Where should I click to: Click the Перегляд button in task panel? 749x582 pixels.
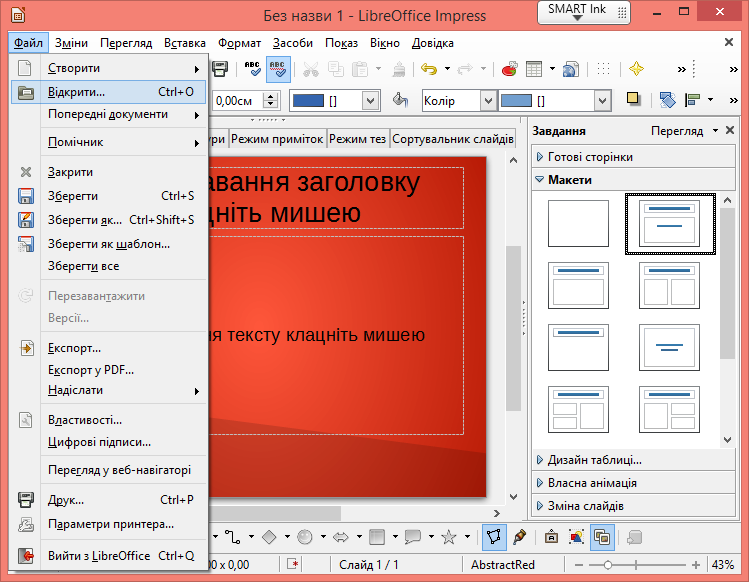pyautogui.click(x=676, y=131)
